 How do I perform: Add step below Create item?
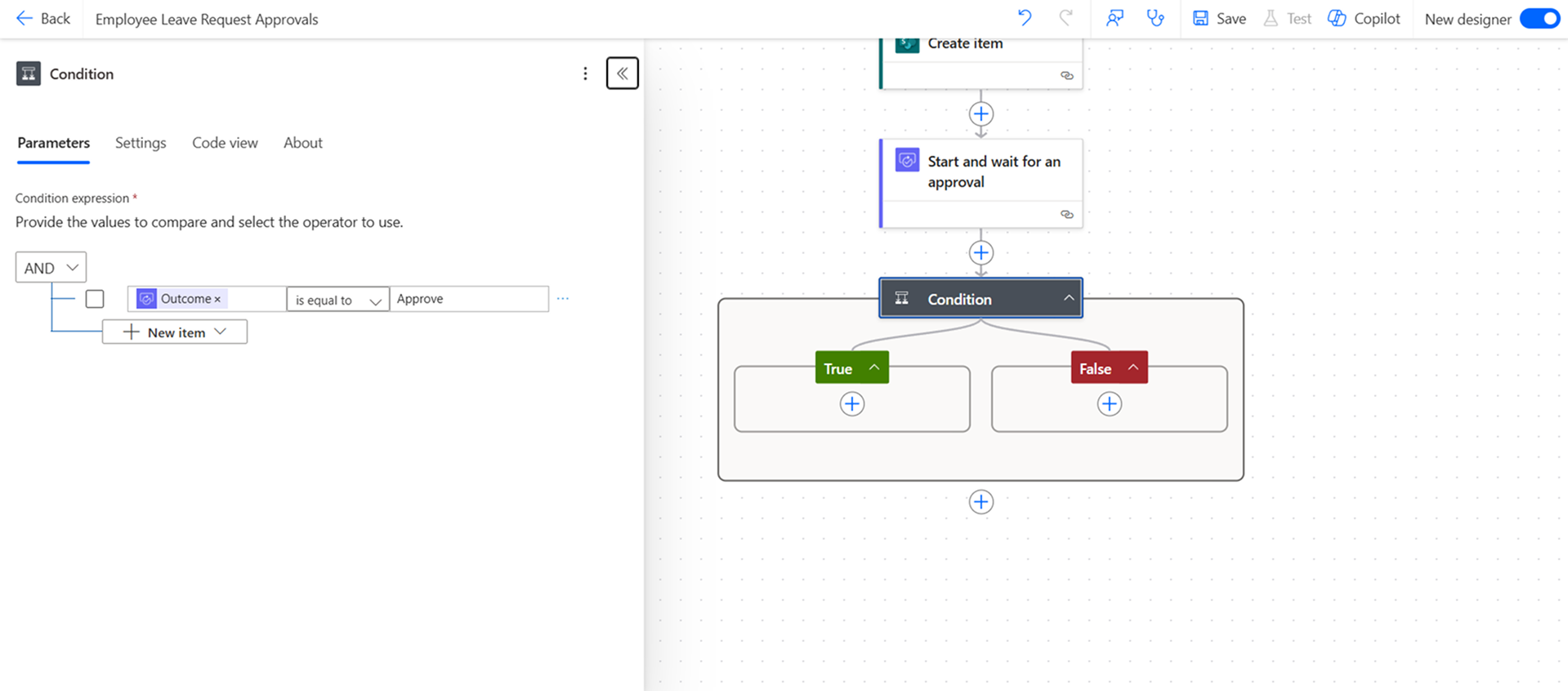(981, 114)
